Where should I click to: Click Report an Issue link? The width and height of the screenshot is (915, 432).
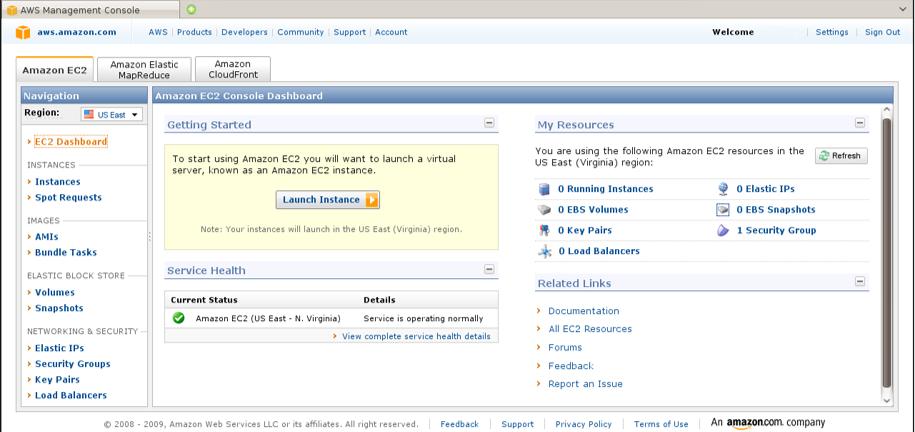click(585, 384)
